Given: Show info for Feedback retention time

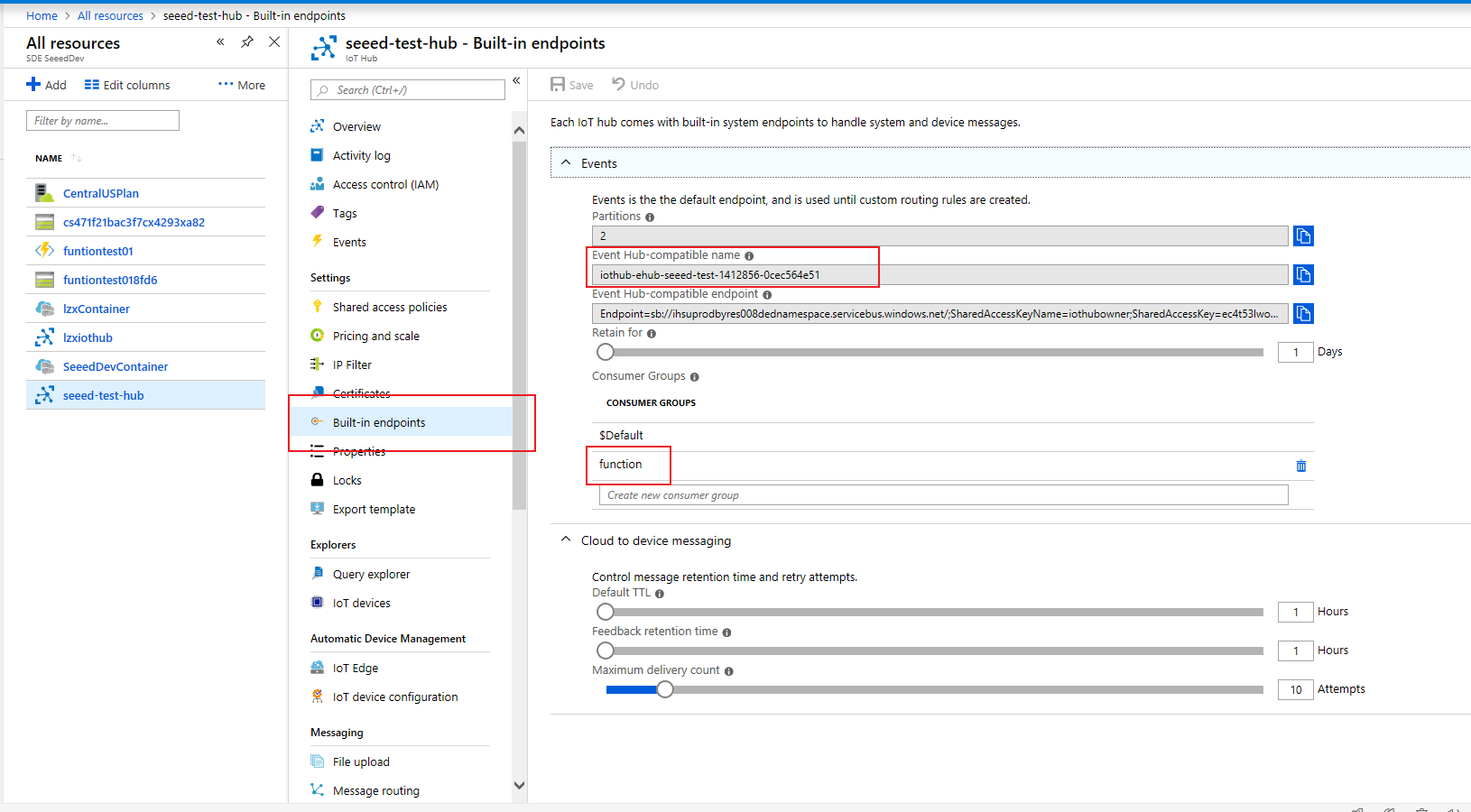Looking at the screenshot, I should [x=726, y=632].
